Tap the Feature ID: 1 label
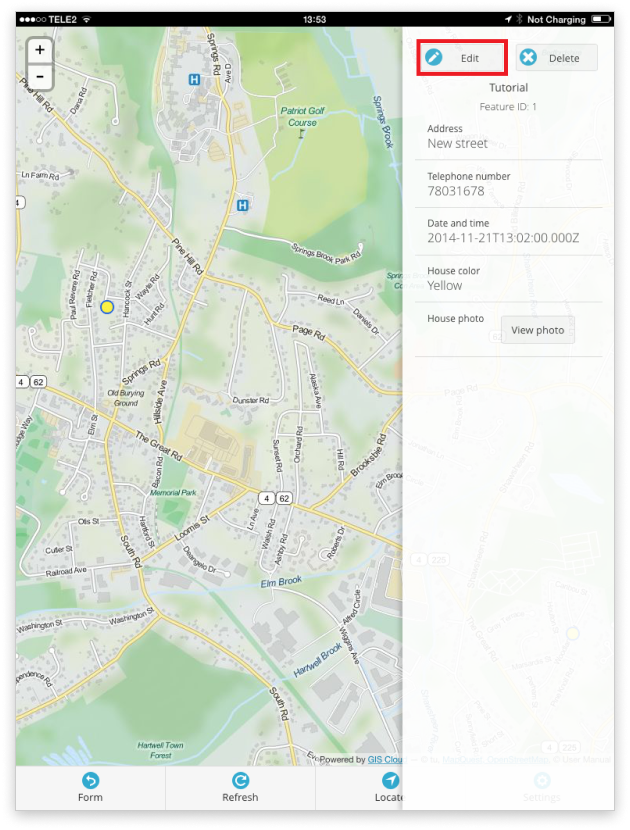The width and height of the screenshot is (630, 830). (508, 106)
